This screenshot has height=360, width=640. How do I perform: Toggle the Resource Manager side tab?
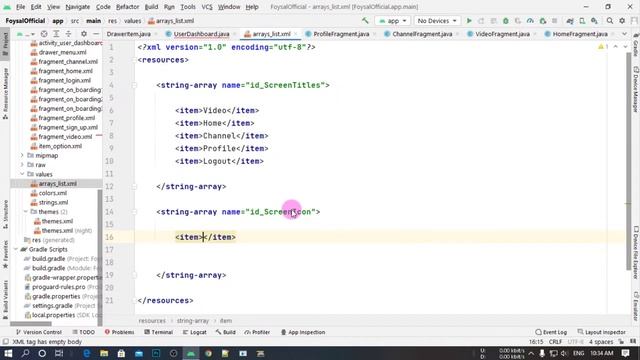click(x=5, y=93)
